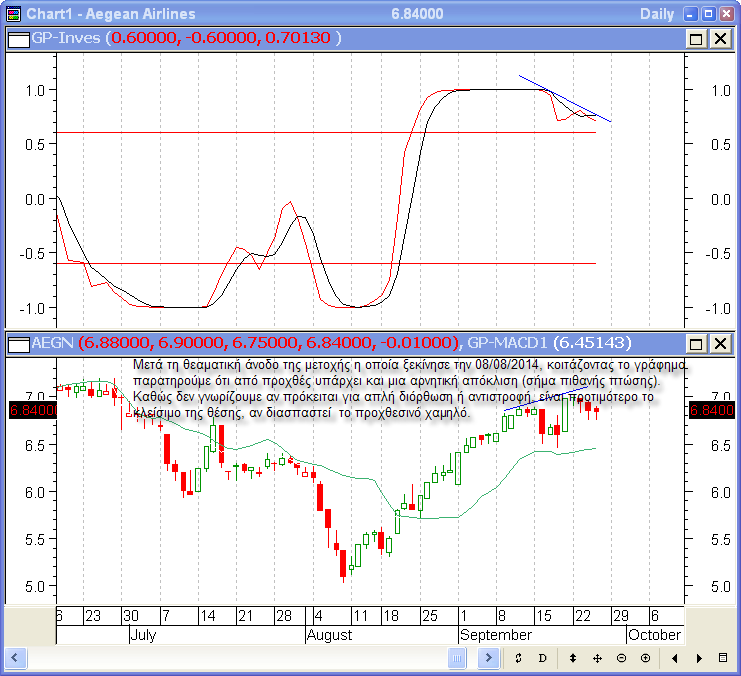Click the refresh/reload chart icon in bottom toolbar
The height and width of the screenshot is (676, 741).
[518, 658]
